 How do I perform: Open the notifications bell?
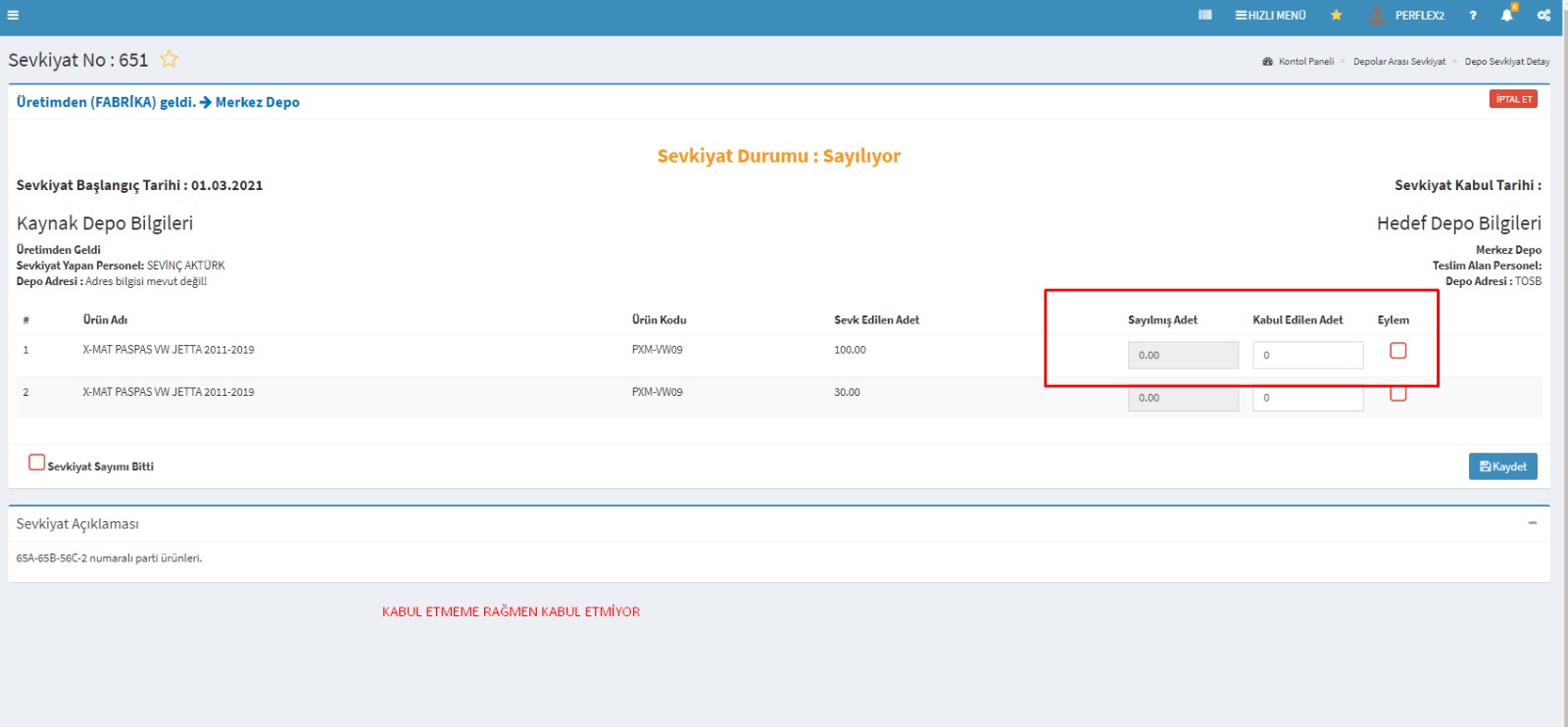tap(1507, 15)
